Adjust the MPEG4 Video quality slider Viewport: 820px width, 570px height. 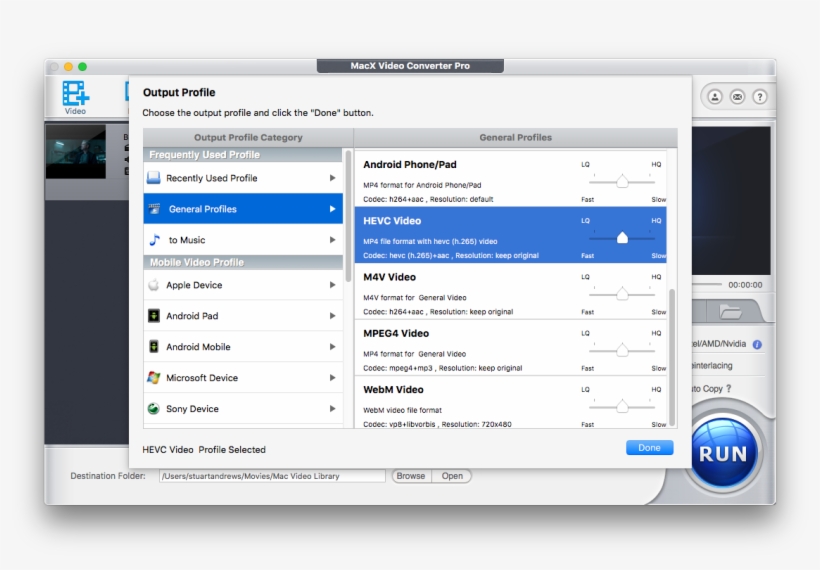point(622,350)
